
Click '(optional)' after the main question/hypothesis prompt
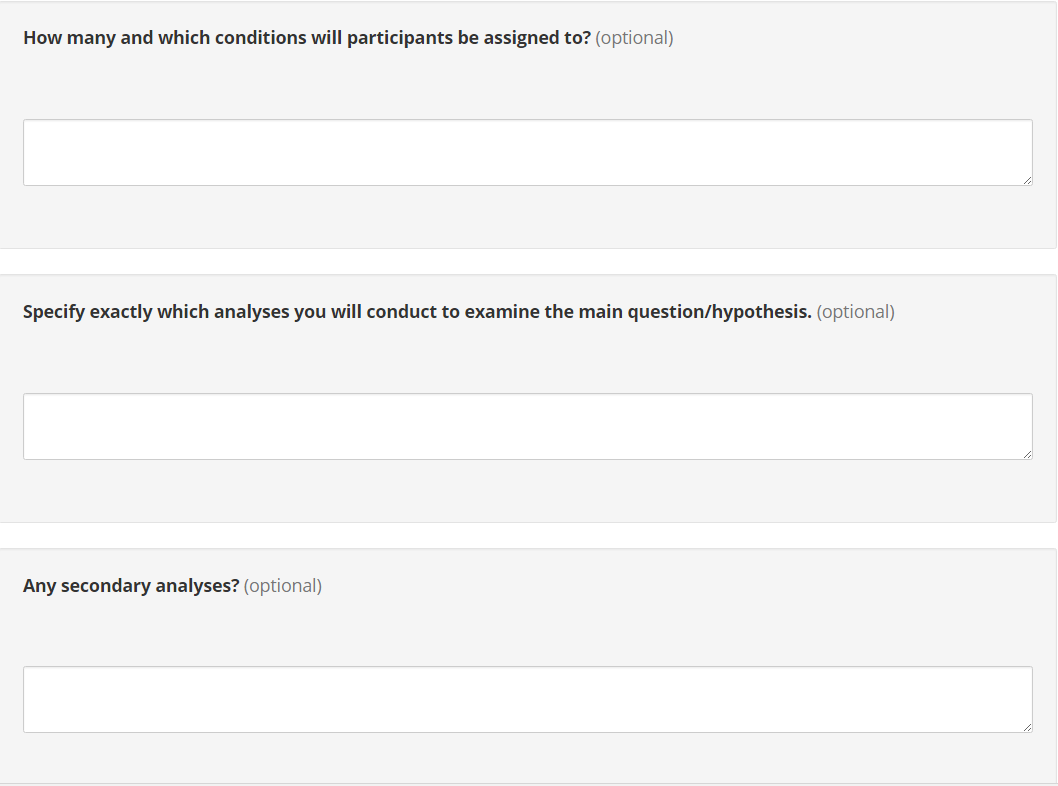point(855,312)
